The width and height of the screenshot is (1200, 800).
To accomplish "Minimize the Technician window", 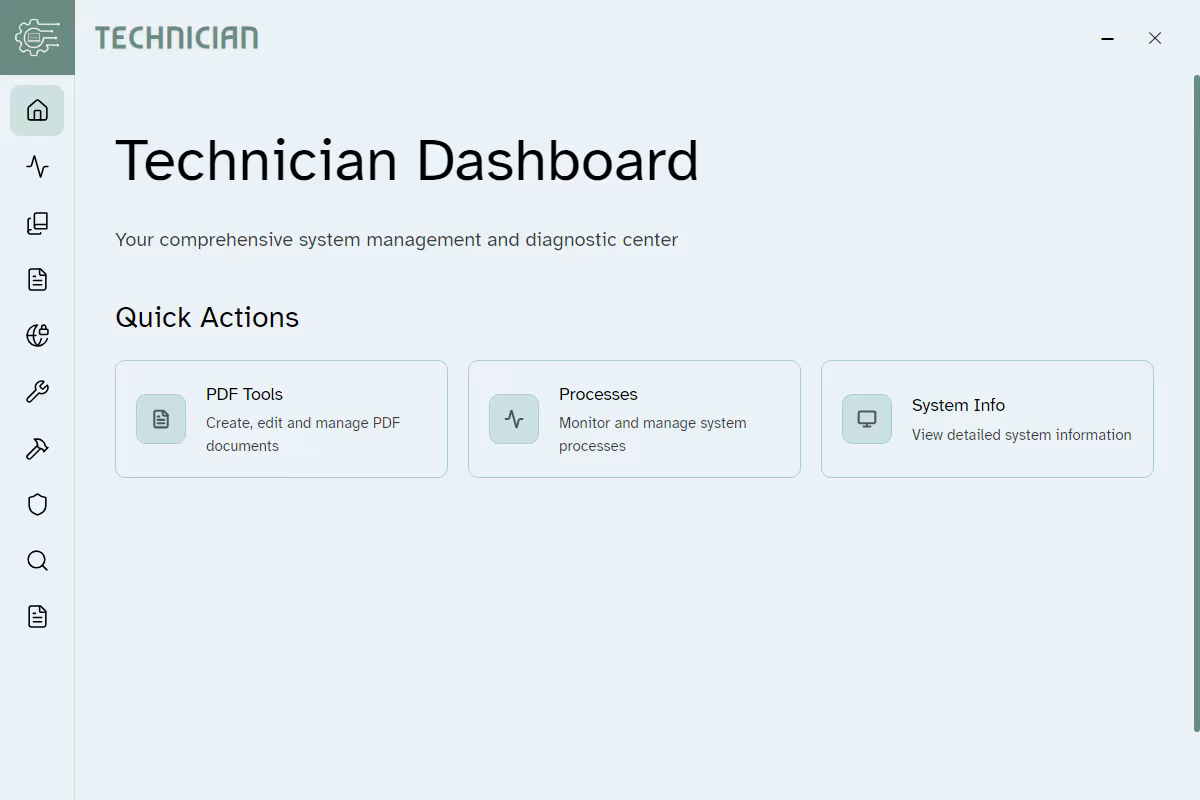I will click(x=1107, y=38).
